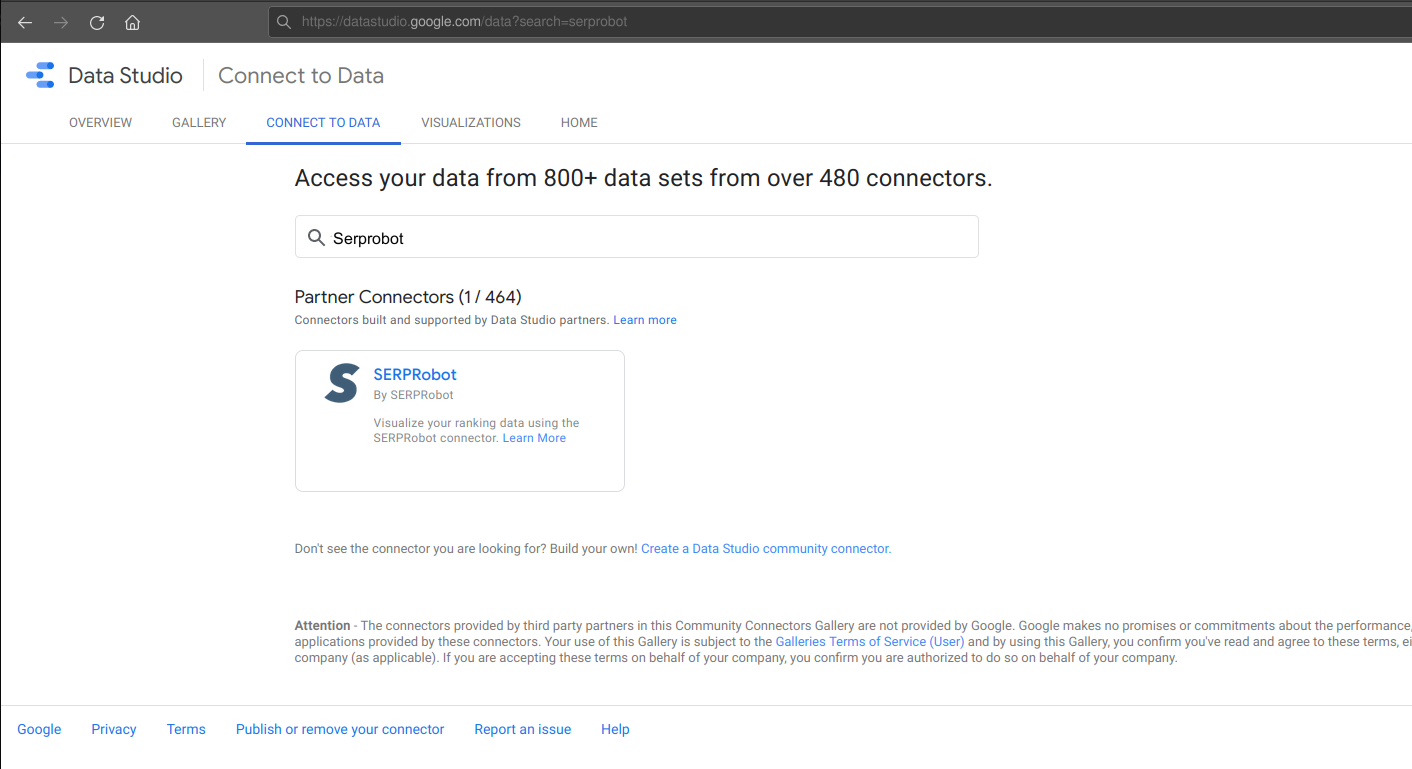This screenshot has height=769, width=1412.
Task: Open the Terms footer link
Action: coord(186,729)
